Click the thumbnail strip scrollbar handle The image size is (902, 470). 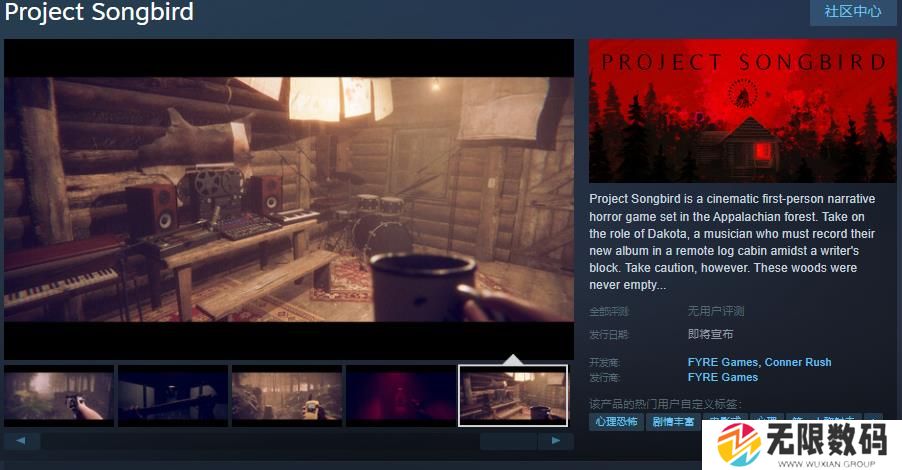tap(509, 441)
